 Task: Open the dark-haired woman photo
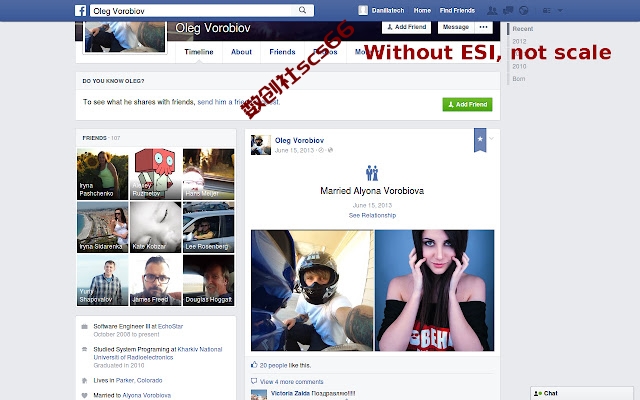pyautogui.click(x=434, y=290)
